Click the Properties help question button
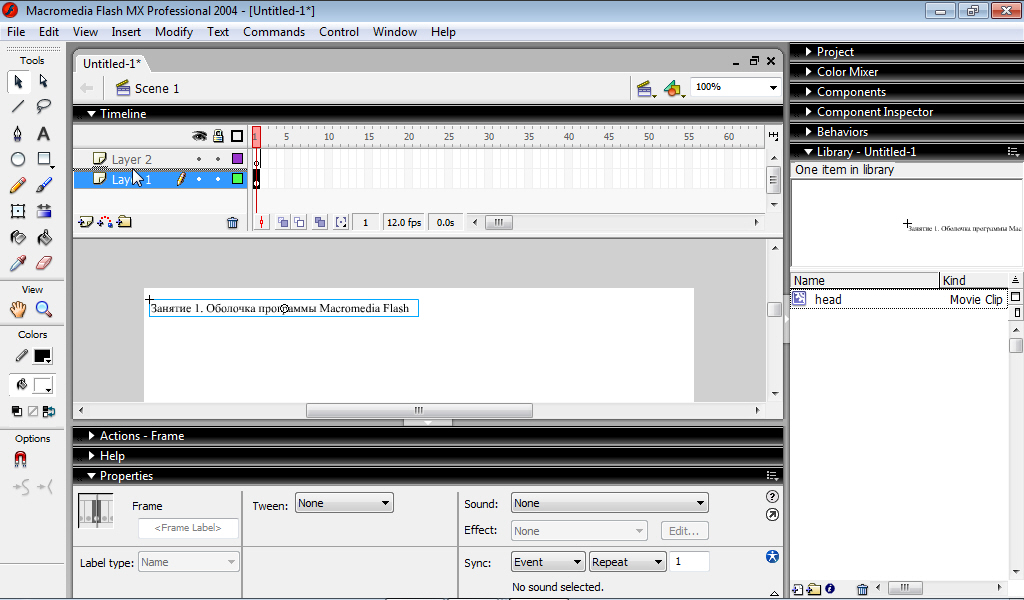The width and height of the screenshot is (1024, 600). 772,497
